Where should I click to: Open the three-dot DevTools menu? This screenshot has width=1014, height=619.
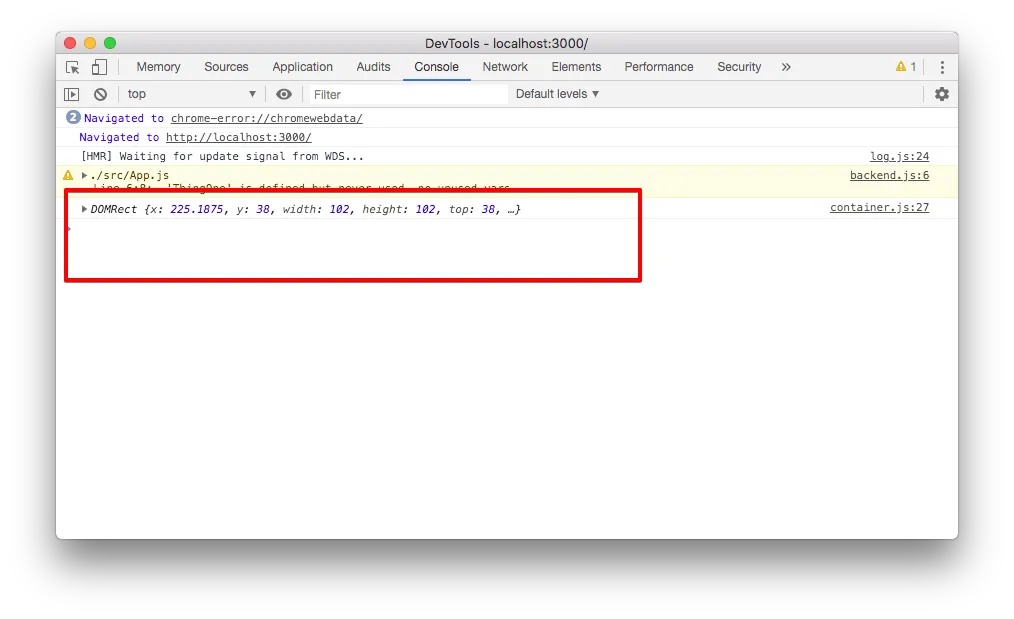point(942,67)
